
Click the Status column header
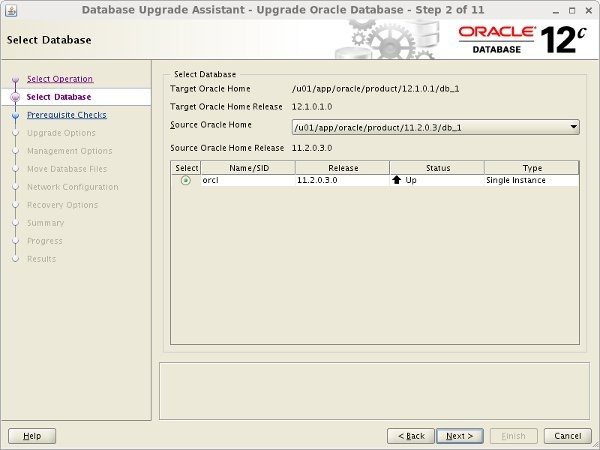click(438, 168)
